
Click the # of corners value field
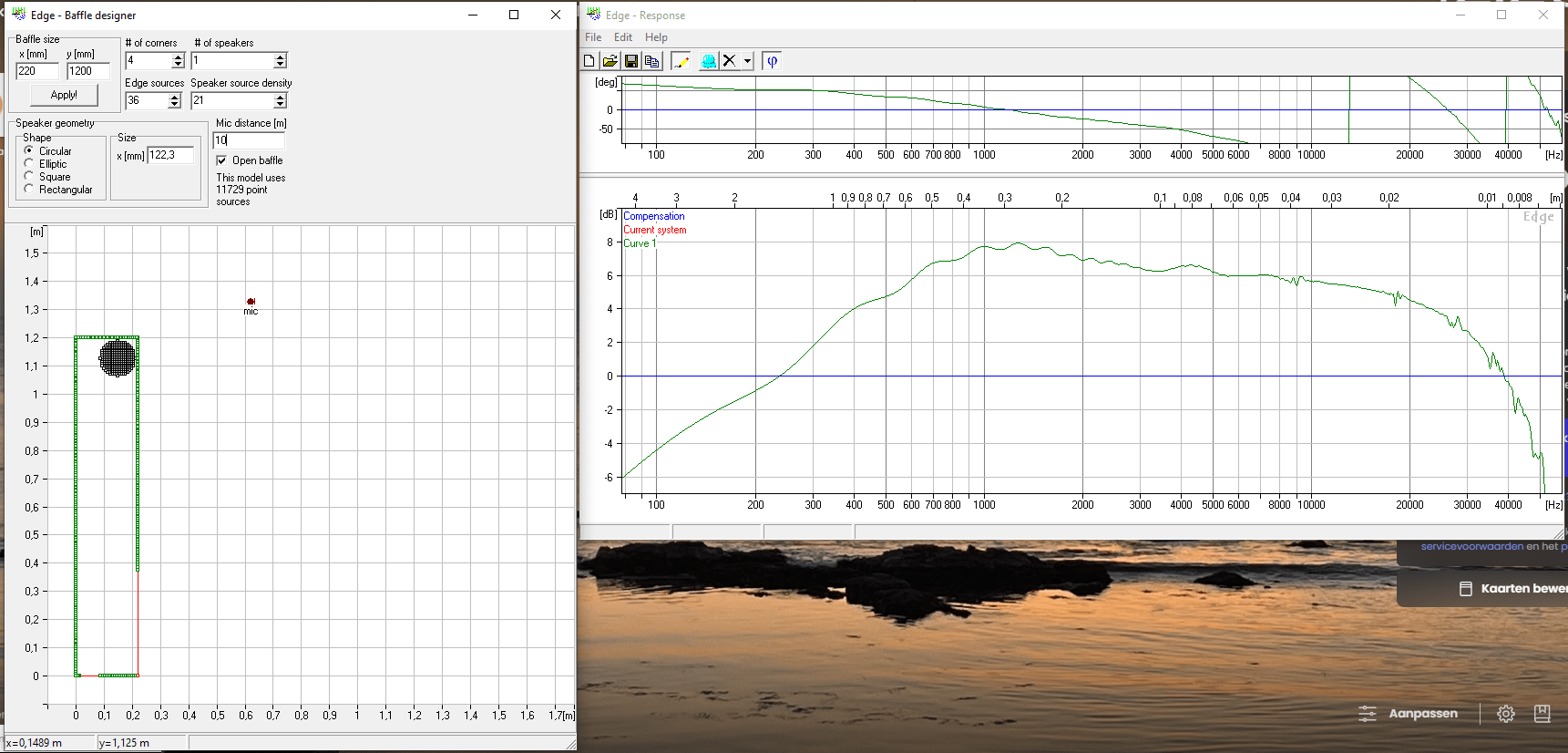click(149, 60)
